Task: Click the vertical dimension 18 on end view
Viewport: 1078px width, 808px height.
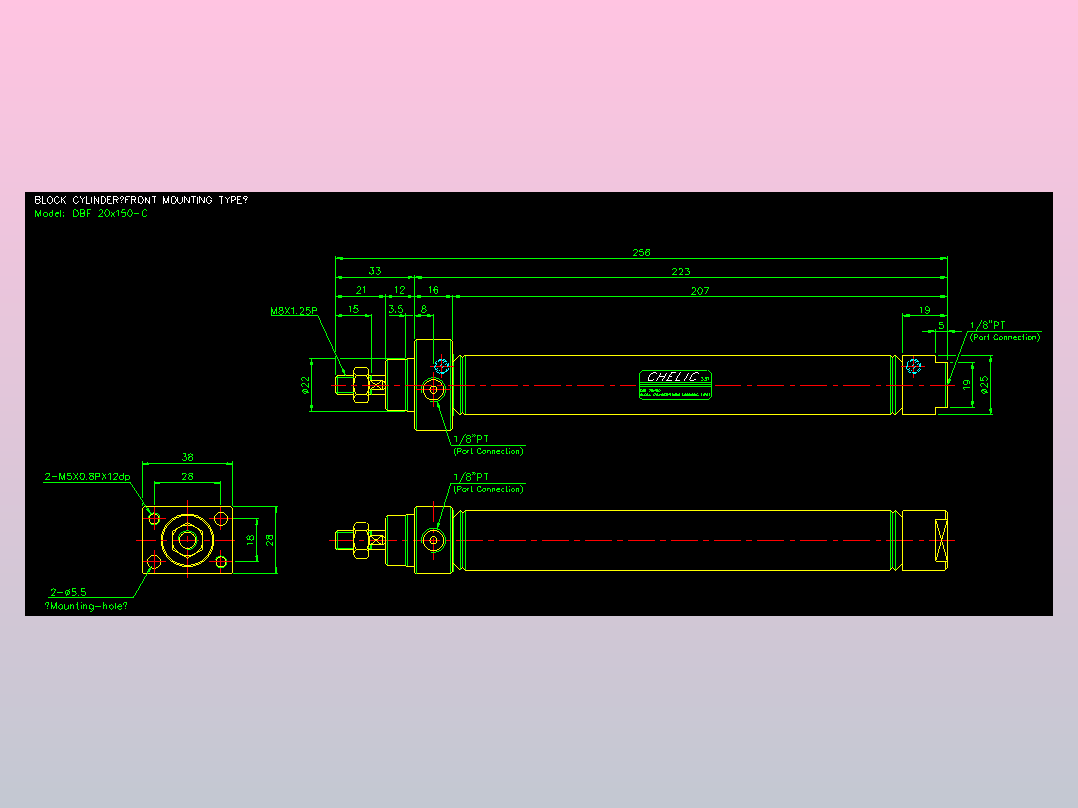Action: point(251,540)
